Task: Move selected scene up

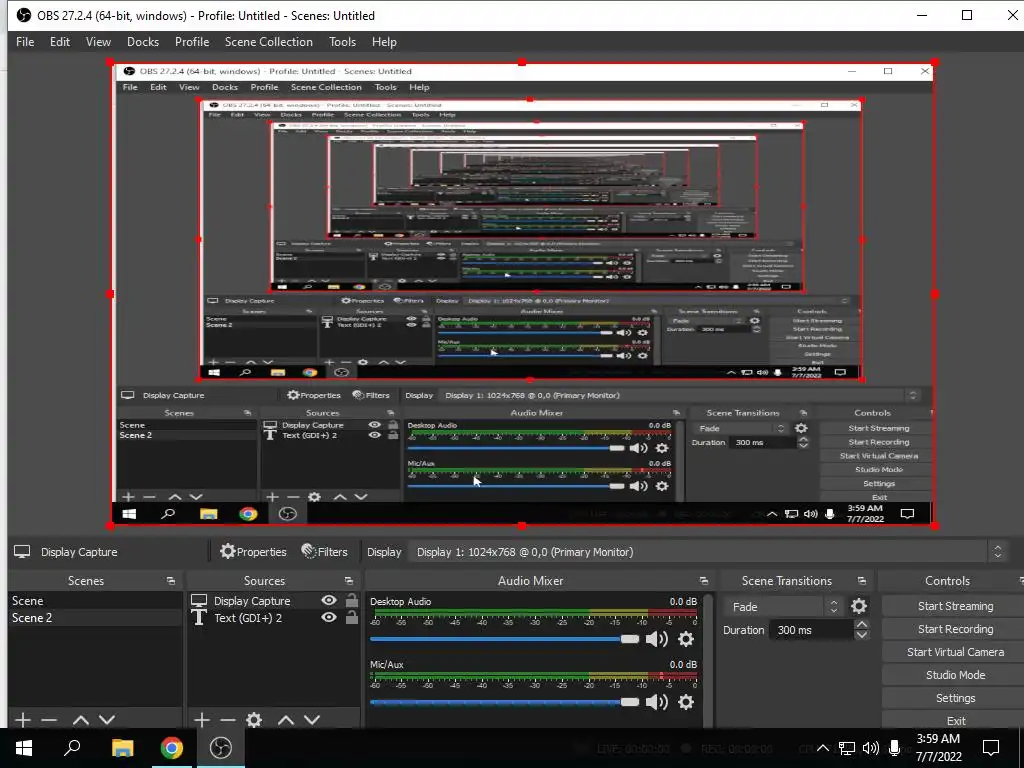Action: coord(81,720)
